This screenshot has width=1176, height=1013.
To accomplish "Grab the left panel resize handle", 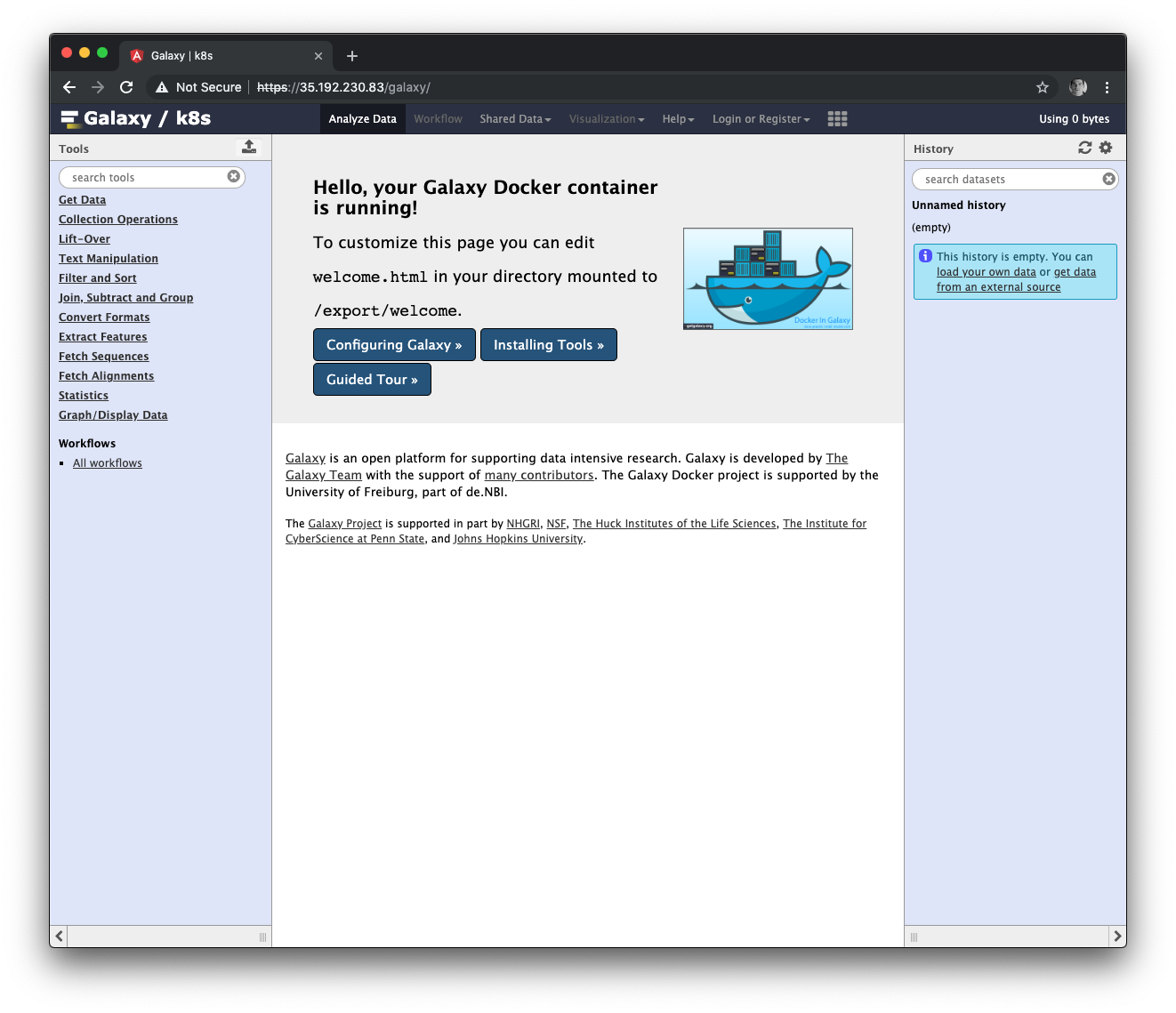I will click(x=262, y=937).
